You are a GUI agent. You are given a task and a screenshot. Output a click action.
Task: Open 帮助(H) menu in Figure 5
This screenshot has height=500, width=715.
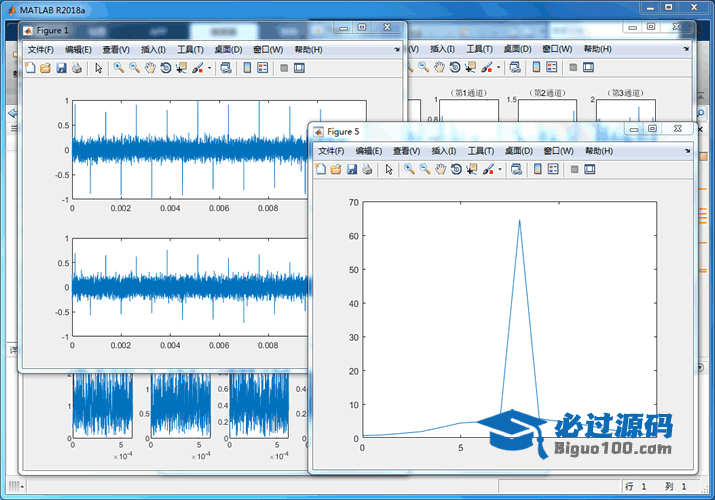point(599,151)
